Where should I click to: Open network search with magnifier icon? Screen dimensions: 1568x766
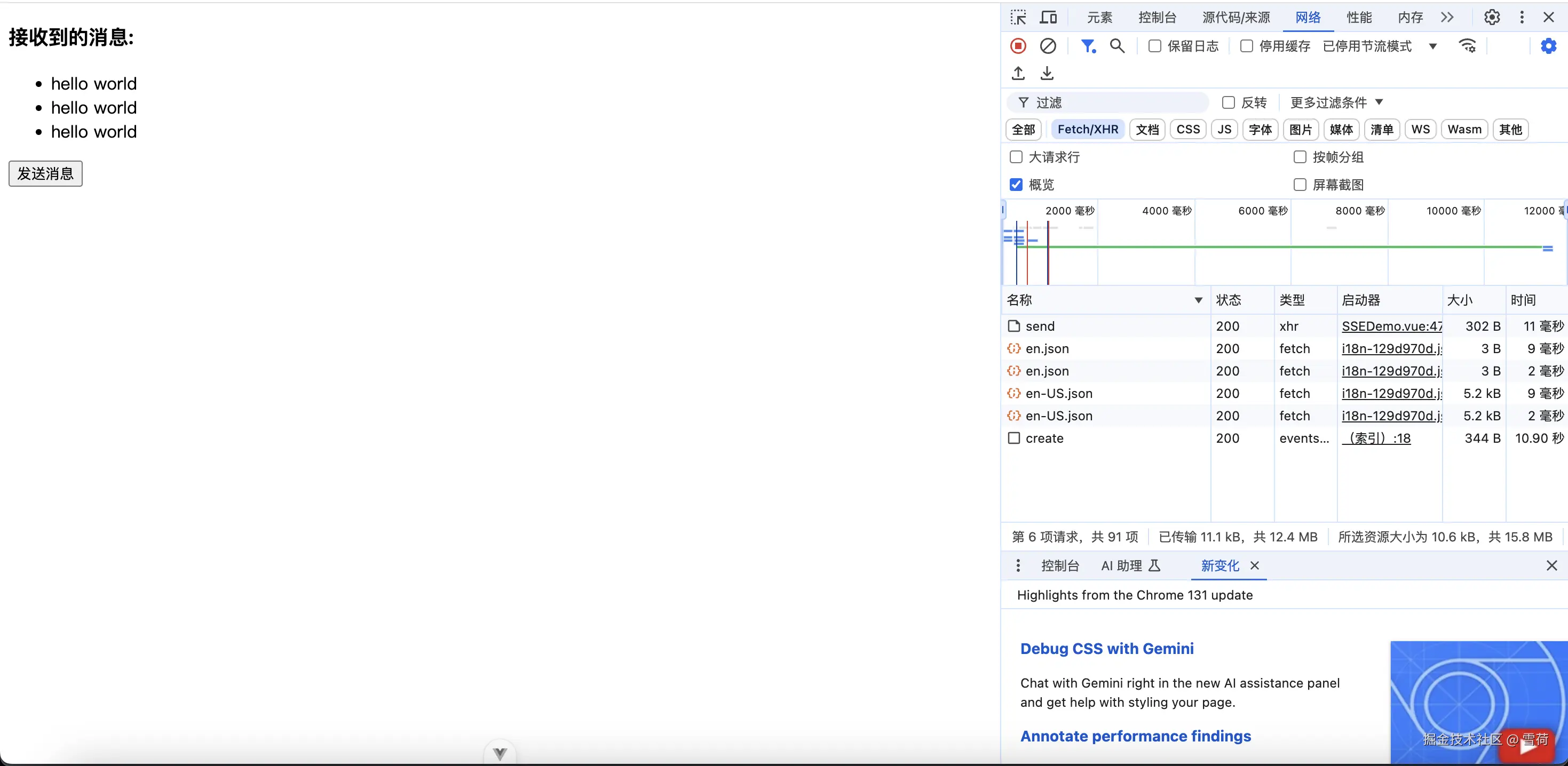pyautogui.click(x=1117, y=46)
